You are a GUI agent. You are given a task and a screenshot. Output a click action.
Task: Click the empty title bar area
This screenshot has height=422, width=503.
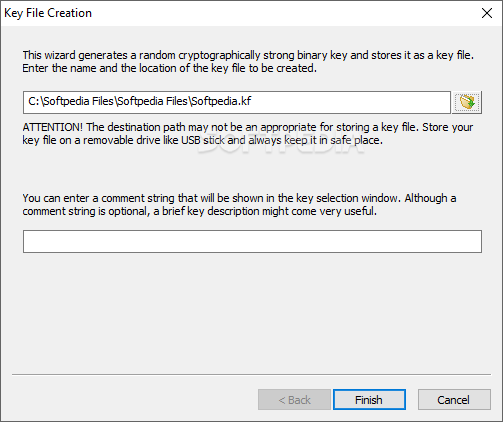click(x=283, y=13)
